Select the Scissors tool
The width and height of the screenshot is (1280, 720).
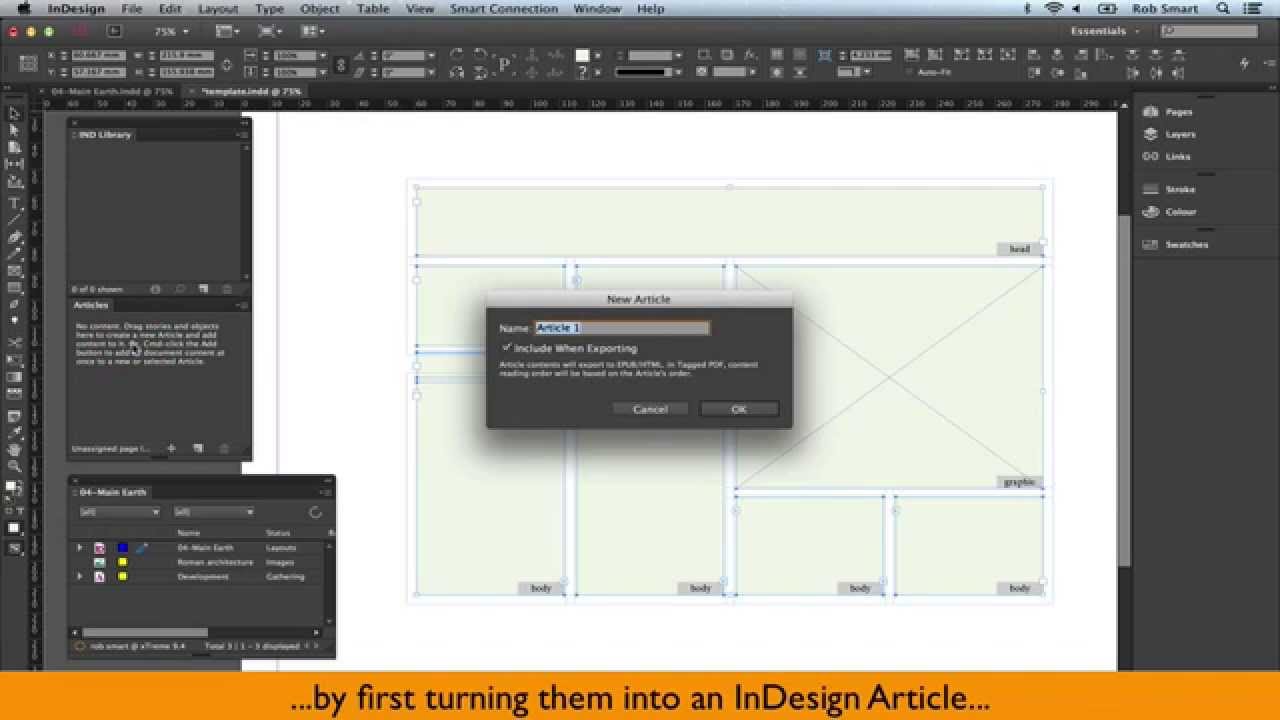pos(14,343)
